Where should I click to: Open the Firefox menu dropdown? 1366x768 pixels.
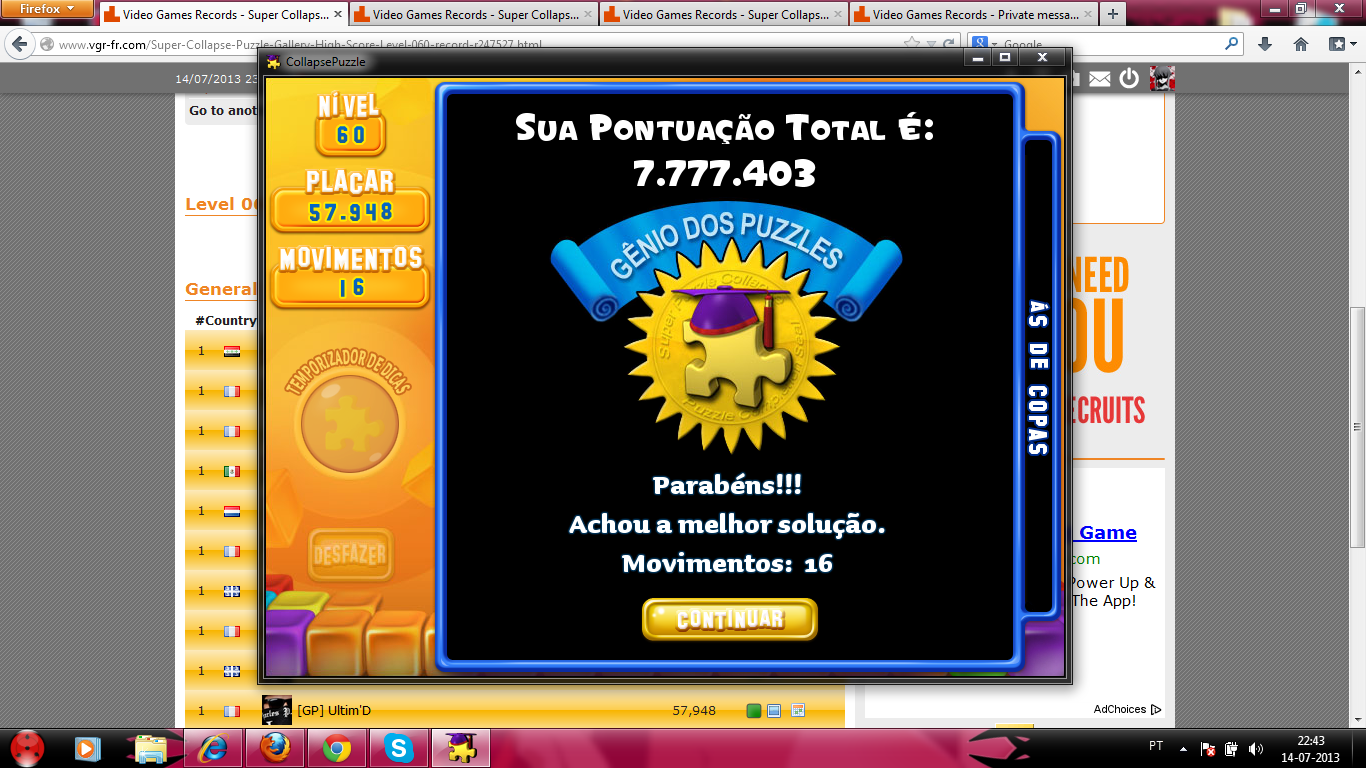click(x=47, y=9)
